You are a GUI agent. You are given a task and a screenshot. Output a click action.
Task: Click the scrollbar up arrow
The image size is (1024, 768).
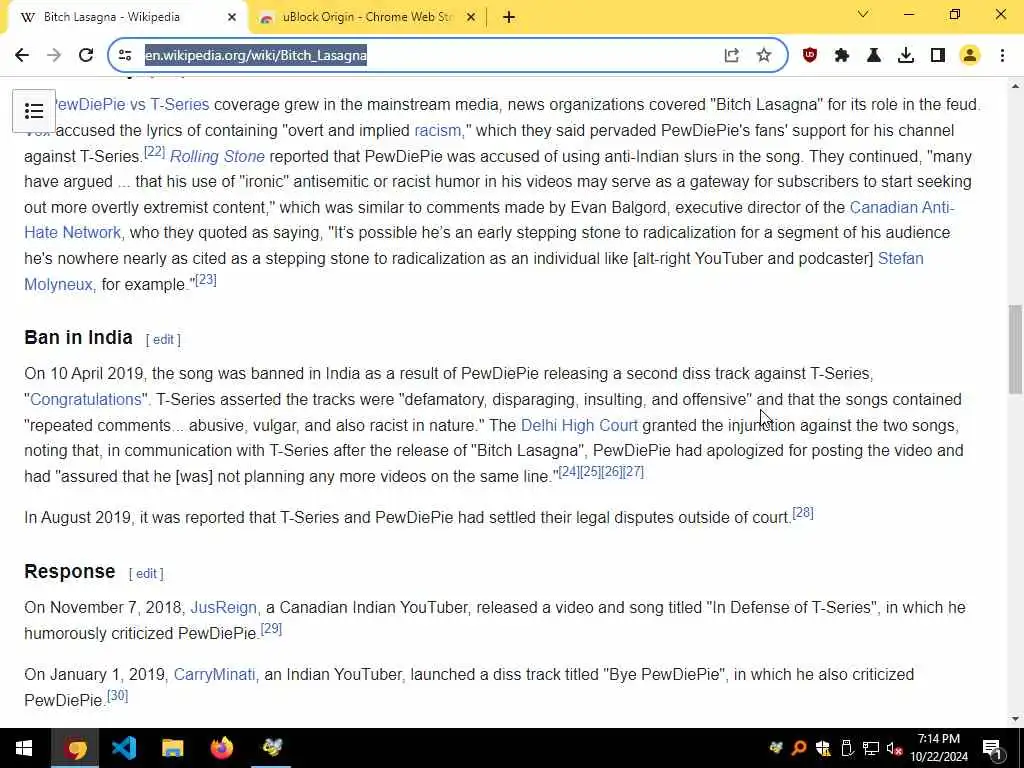click(x=1015, y=86)
